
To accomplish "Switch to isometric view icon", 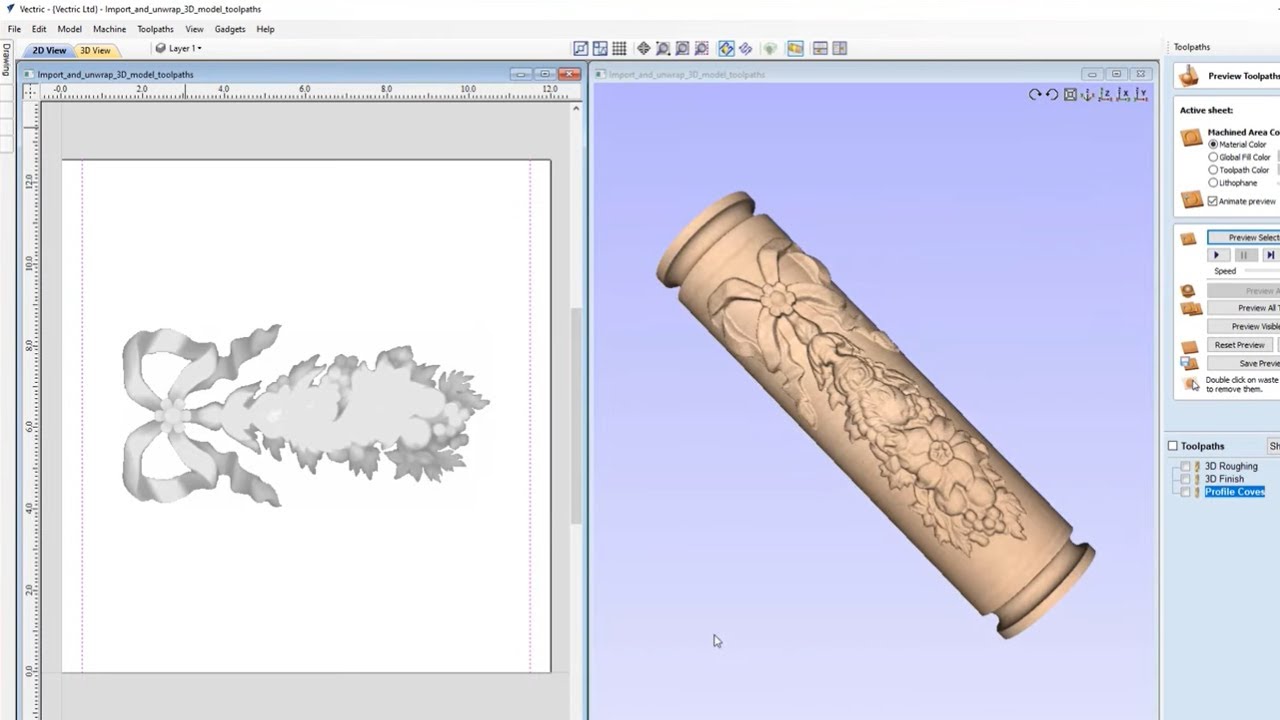I will tap(1088, 94).
